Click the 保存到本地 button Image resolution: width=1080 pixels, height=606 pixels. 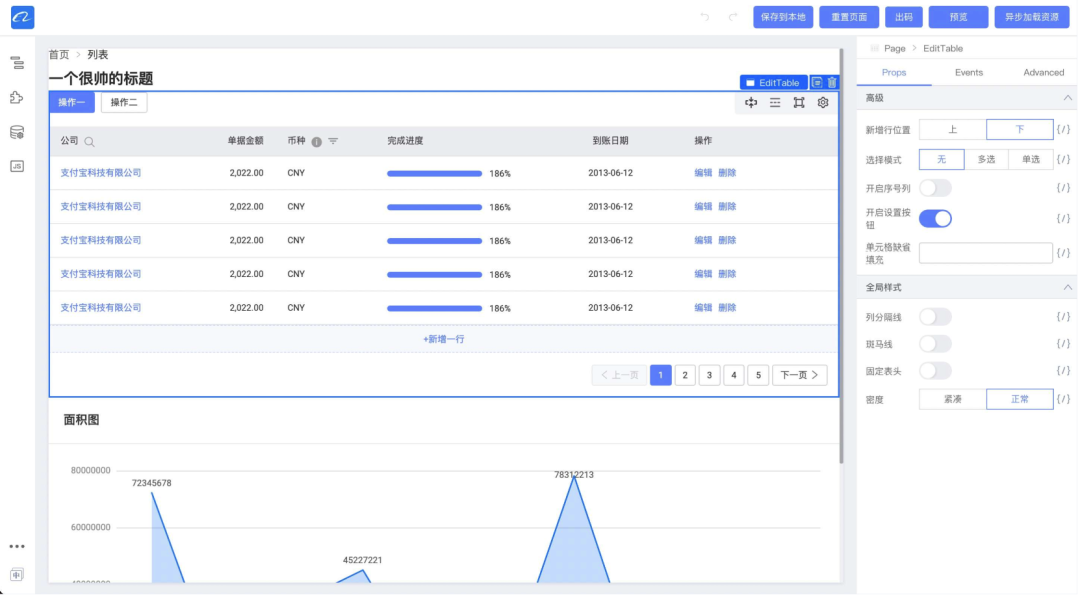pyautogui.click(x=783, y=17)
